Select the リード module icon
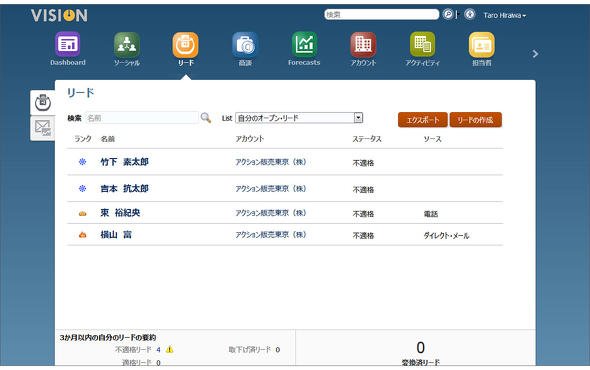 186,45
